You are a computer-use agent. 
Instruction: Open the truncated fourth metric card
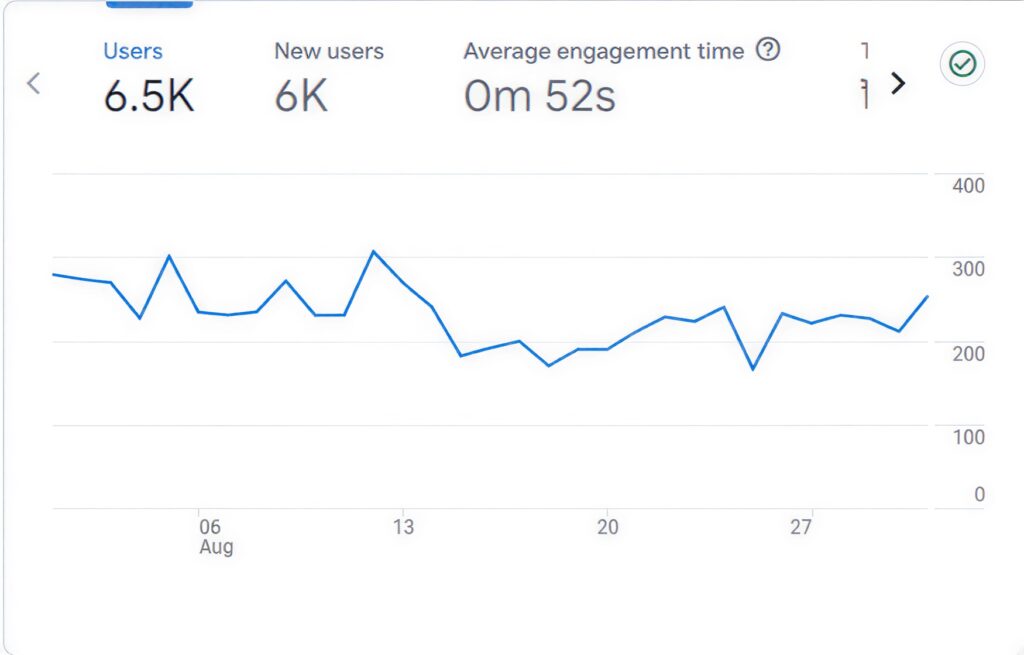[866, 70]
